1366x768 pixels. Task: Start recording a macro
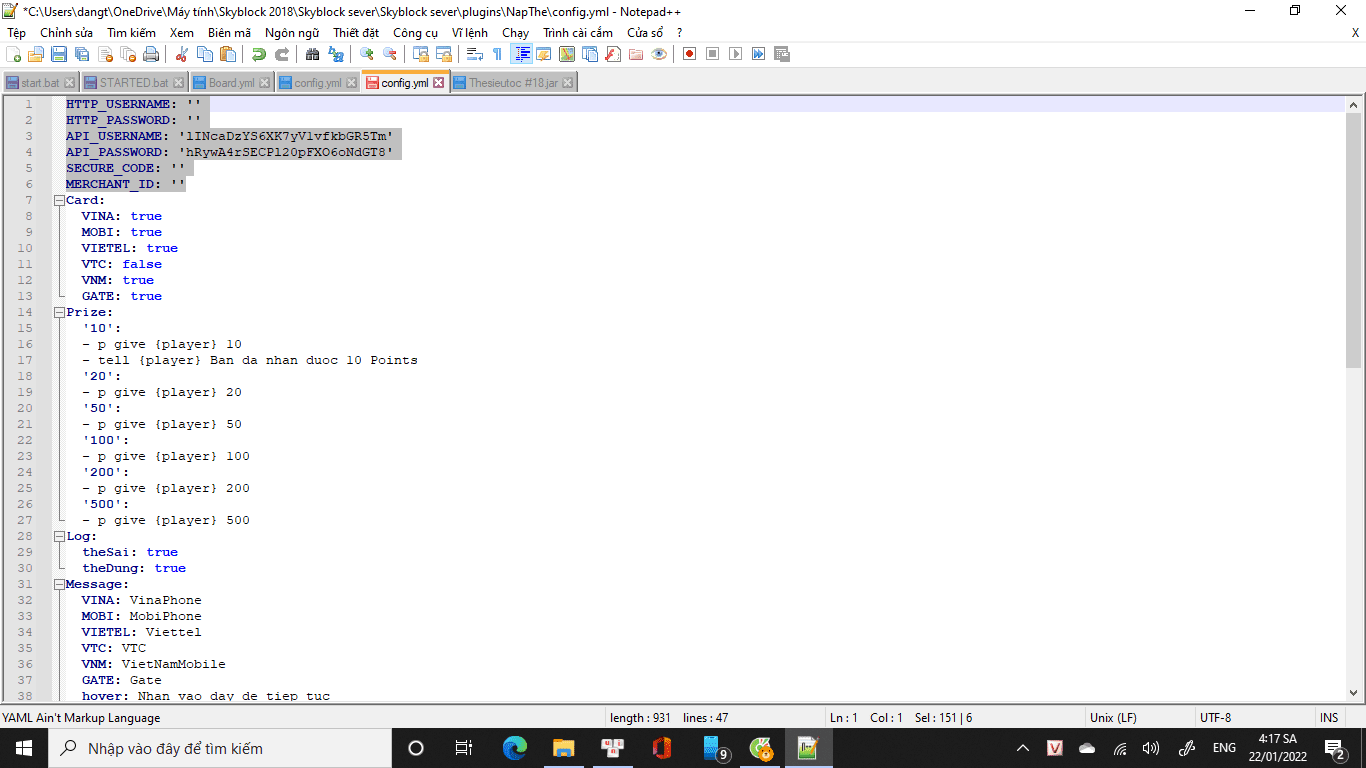tap(690, 54)
